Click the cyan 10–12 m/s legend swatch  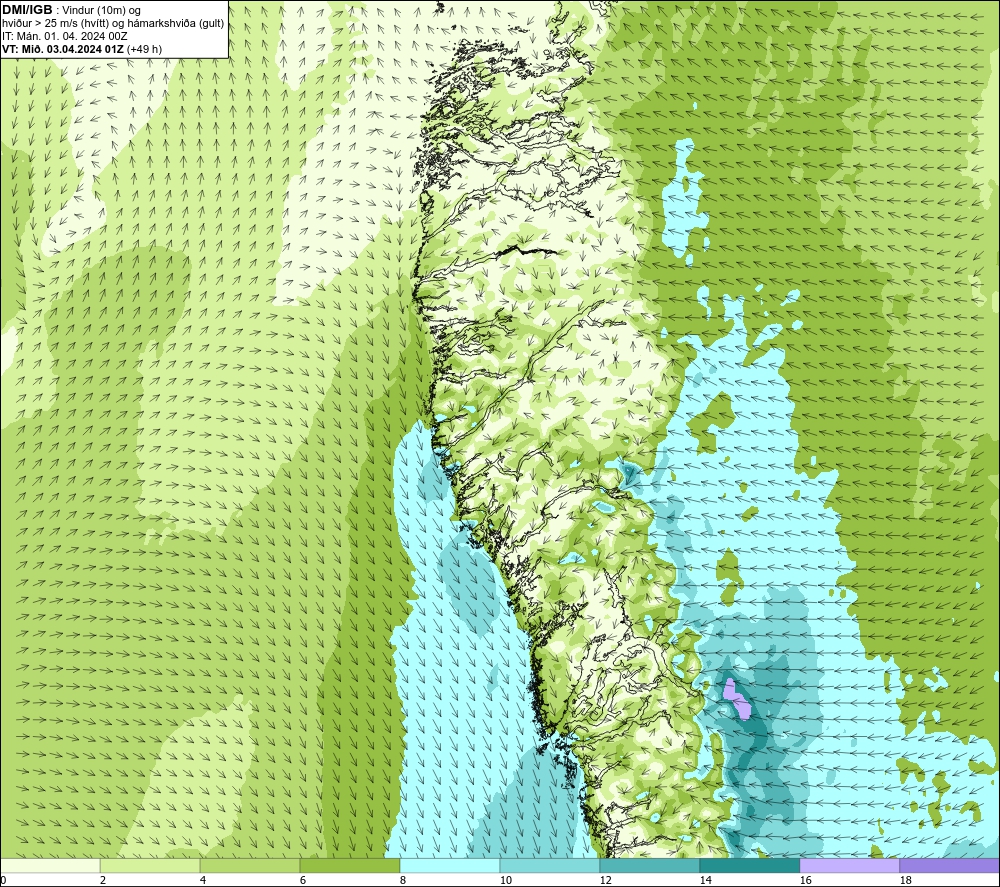point(550,865)
